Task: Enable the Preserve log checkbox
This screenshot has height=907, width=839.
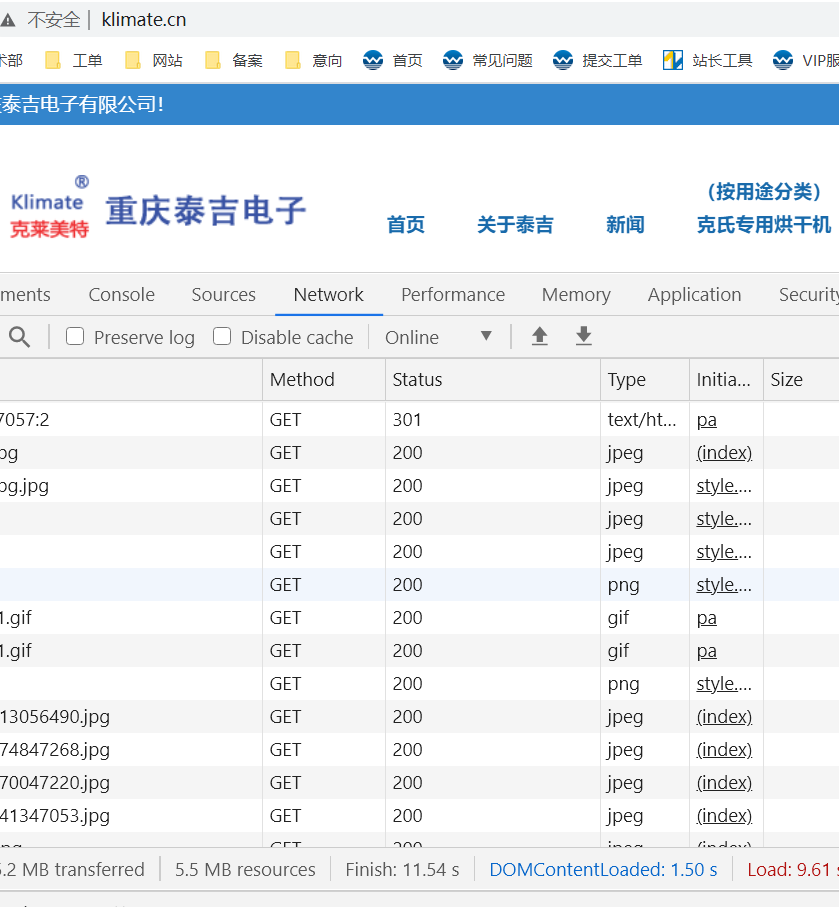Action: click(75, 337)
